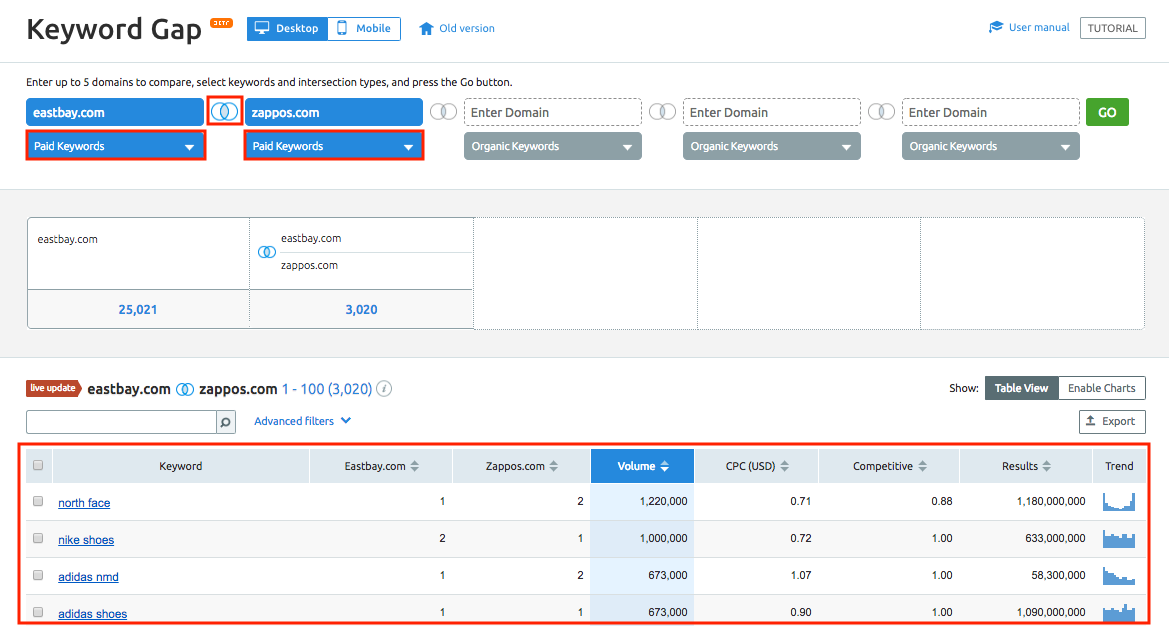Screen dimensions: 1169x626
Task: Click the eastbay.com domain input
Action: [115, 112]
